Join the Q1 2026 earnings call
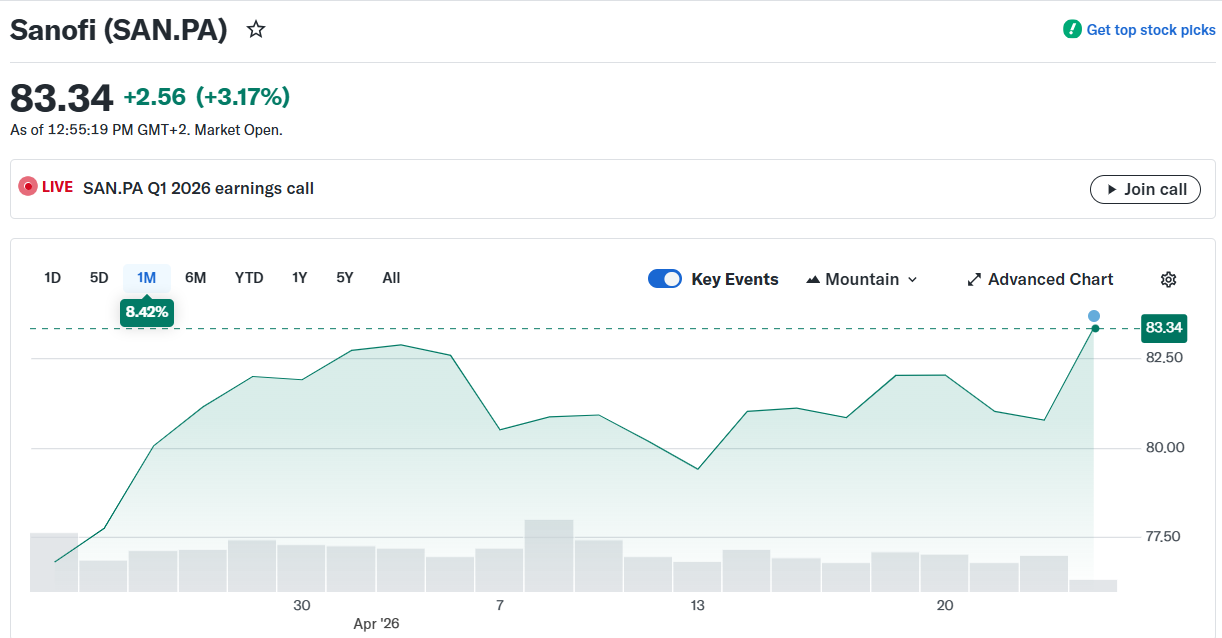This screenshot has width=1222, height=638. click(x=1145, y=189)
